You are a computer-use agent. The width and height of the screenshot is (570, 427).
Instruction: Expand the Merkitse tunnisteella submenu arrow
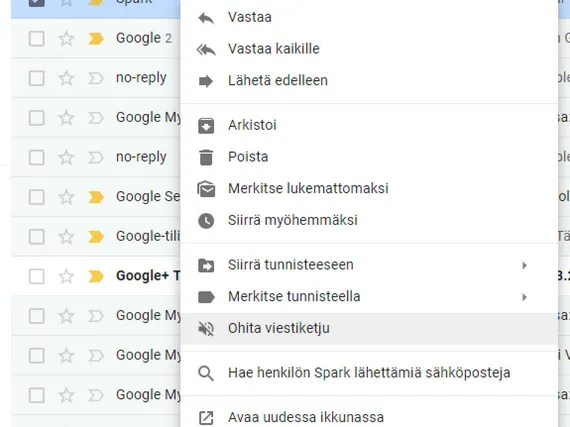click(524, 297)
